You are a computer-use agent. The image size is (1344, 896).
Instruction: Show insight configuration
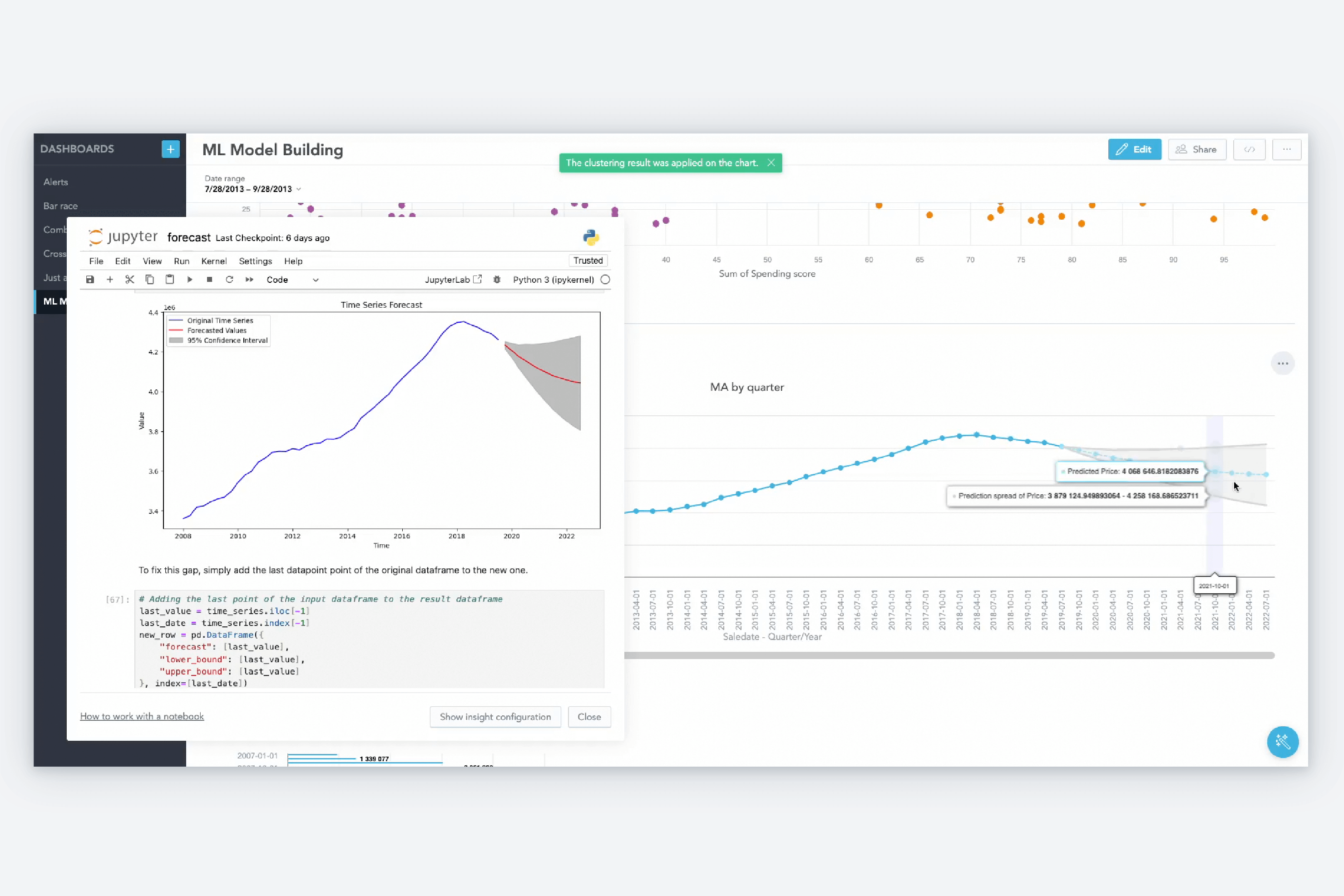pos(495,717)
